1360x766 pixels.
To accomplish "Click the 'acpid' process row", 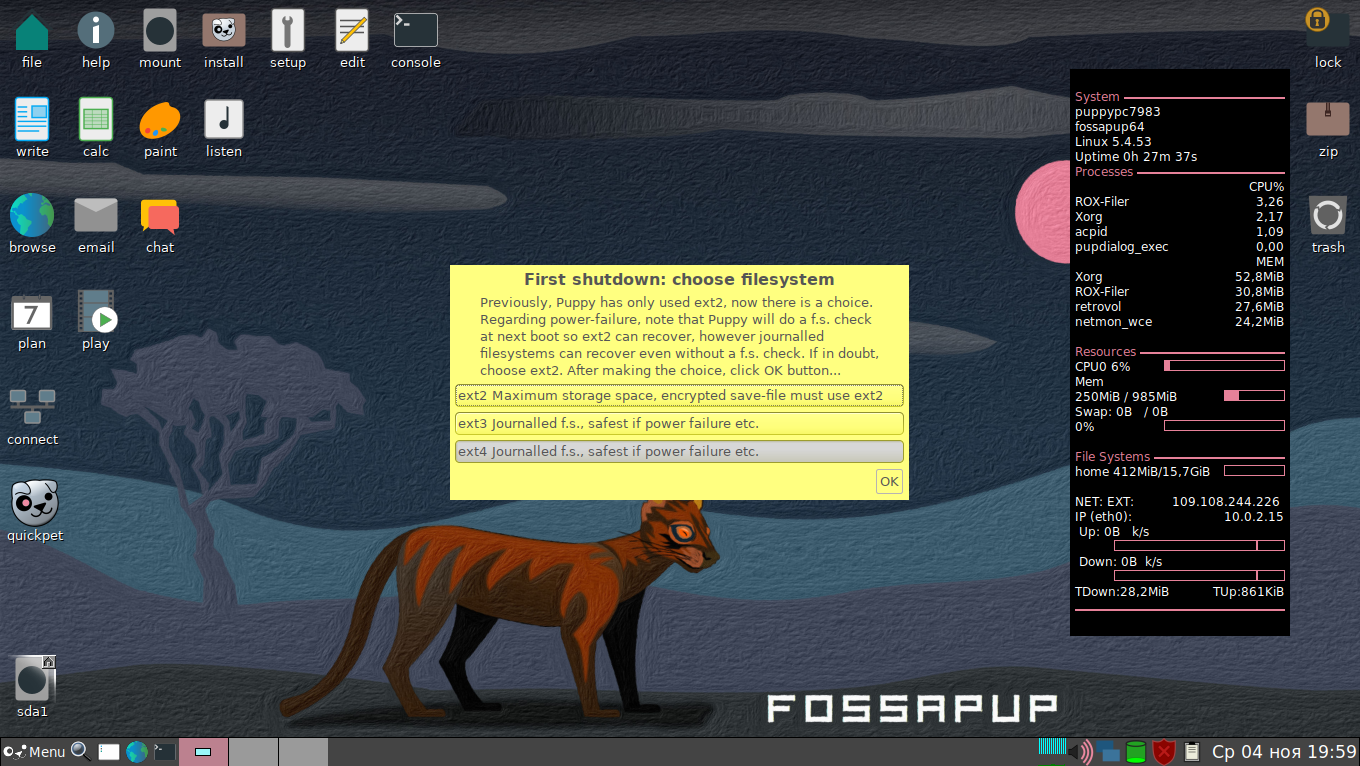I will [1179, 232].
